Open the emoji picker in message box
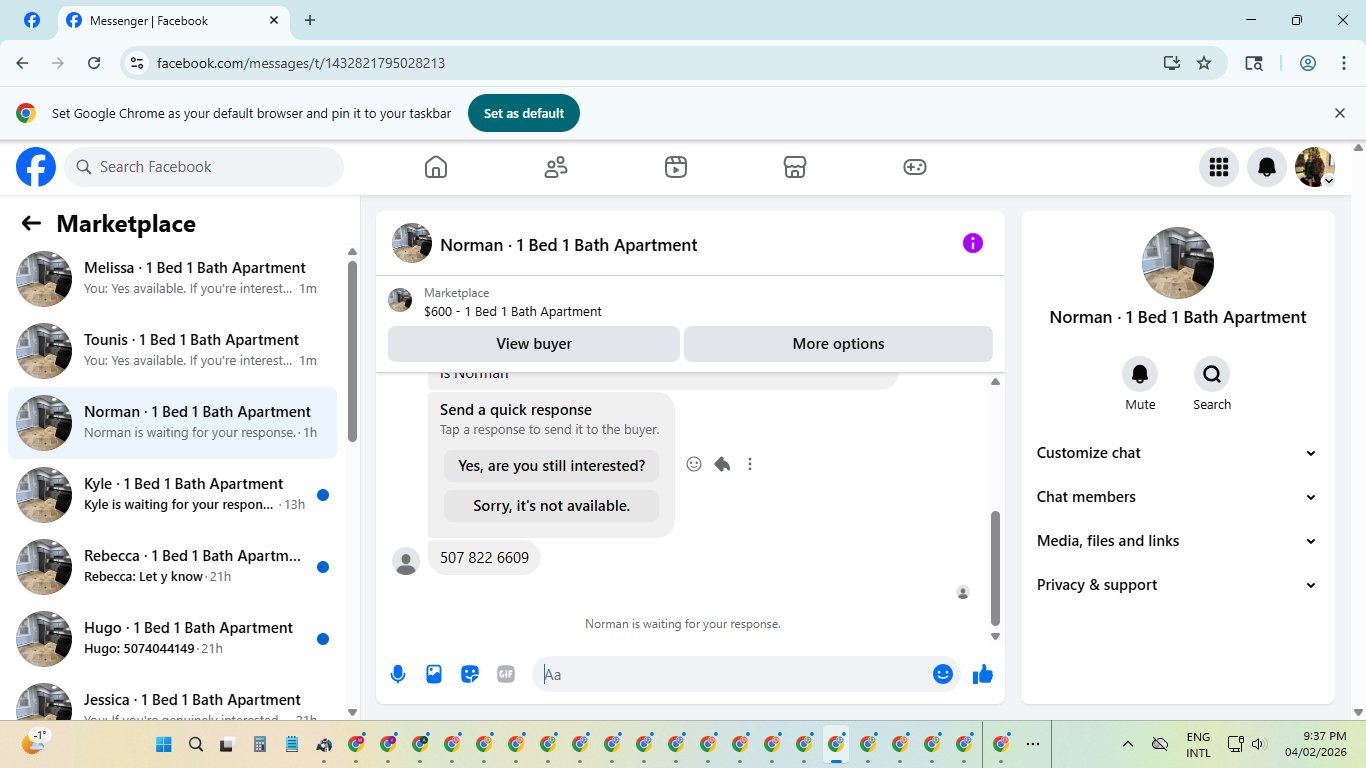The width and height of the screenshot is (1366, 768). pos(942,674)
